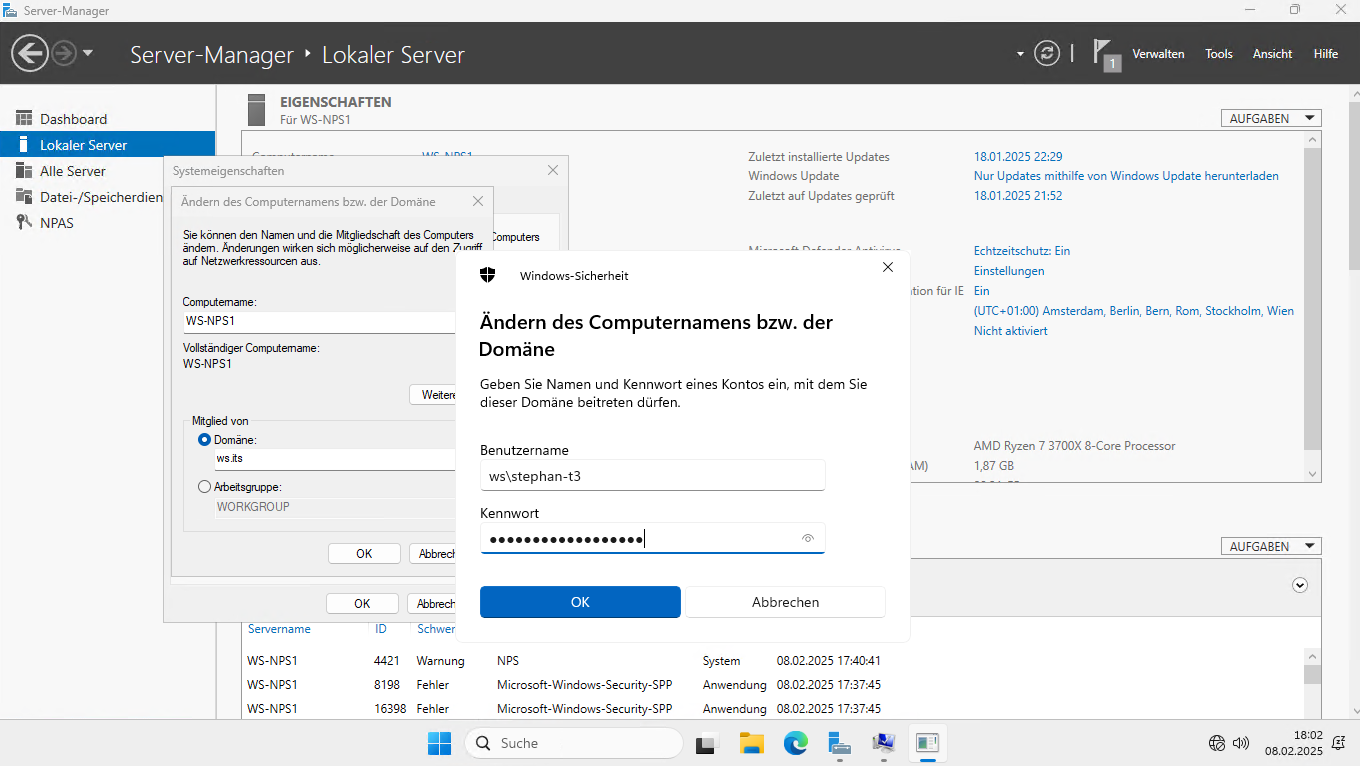This screenshot has width=1360, height=766.
Task: Click the Kennwort password field
Action: click(652, 539)
